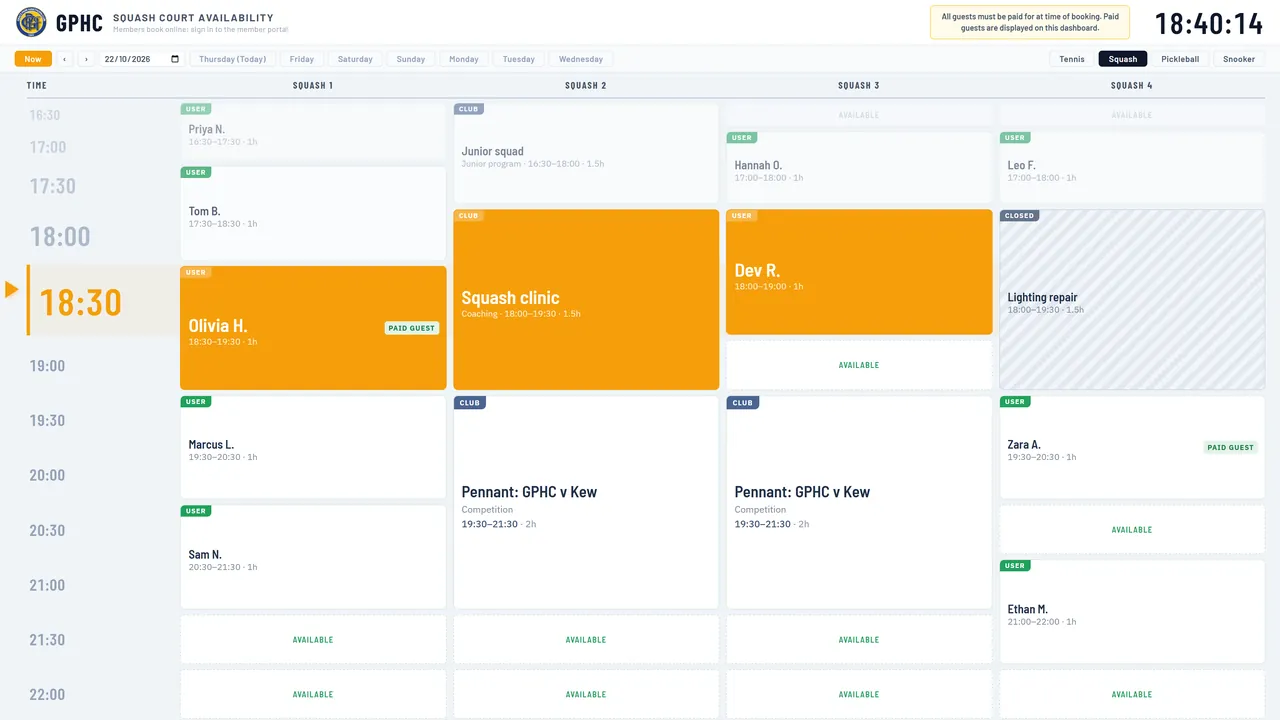Viewport: 1280px width, 720px height.
Task: Select Wednesday day button
Action: pyautogui.click(x=581, y=59)
